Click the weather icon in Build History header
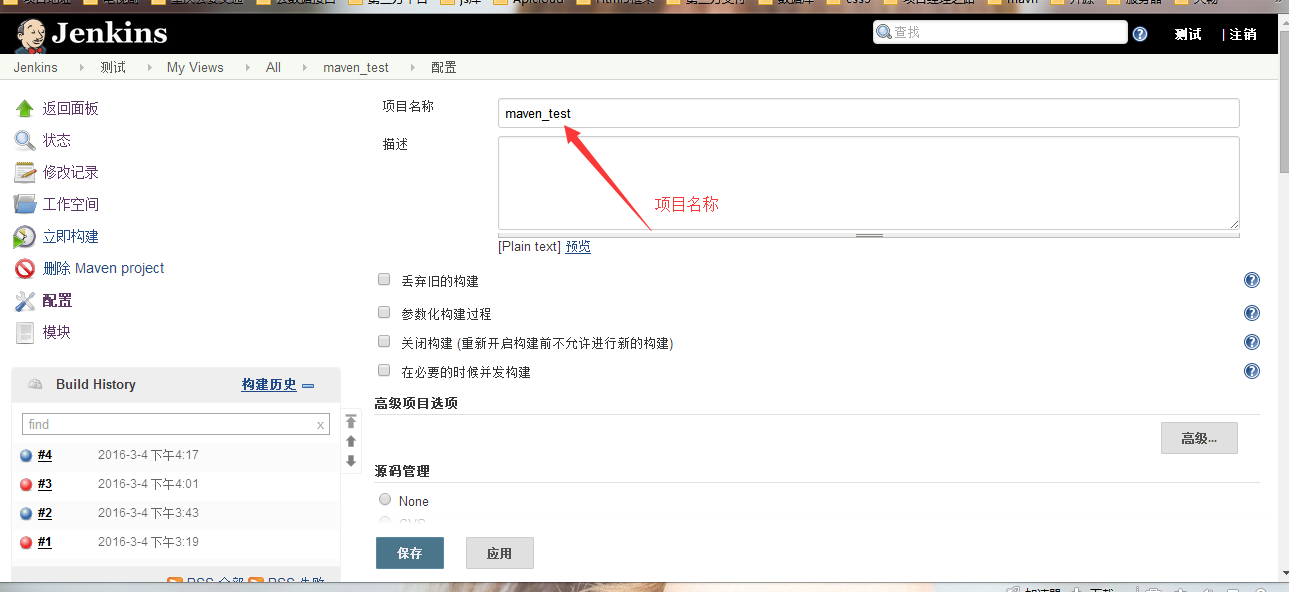The width and height of the screenshot is (1289, 592). [x=35, y=384]
